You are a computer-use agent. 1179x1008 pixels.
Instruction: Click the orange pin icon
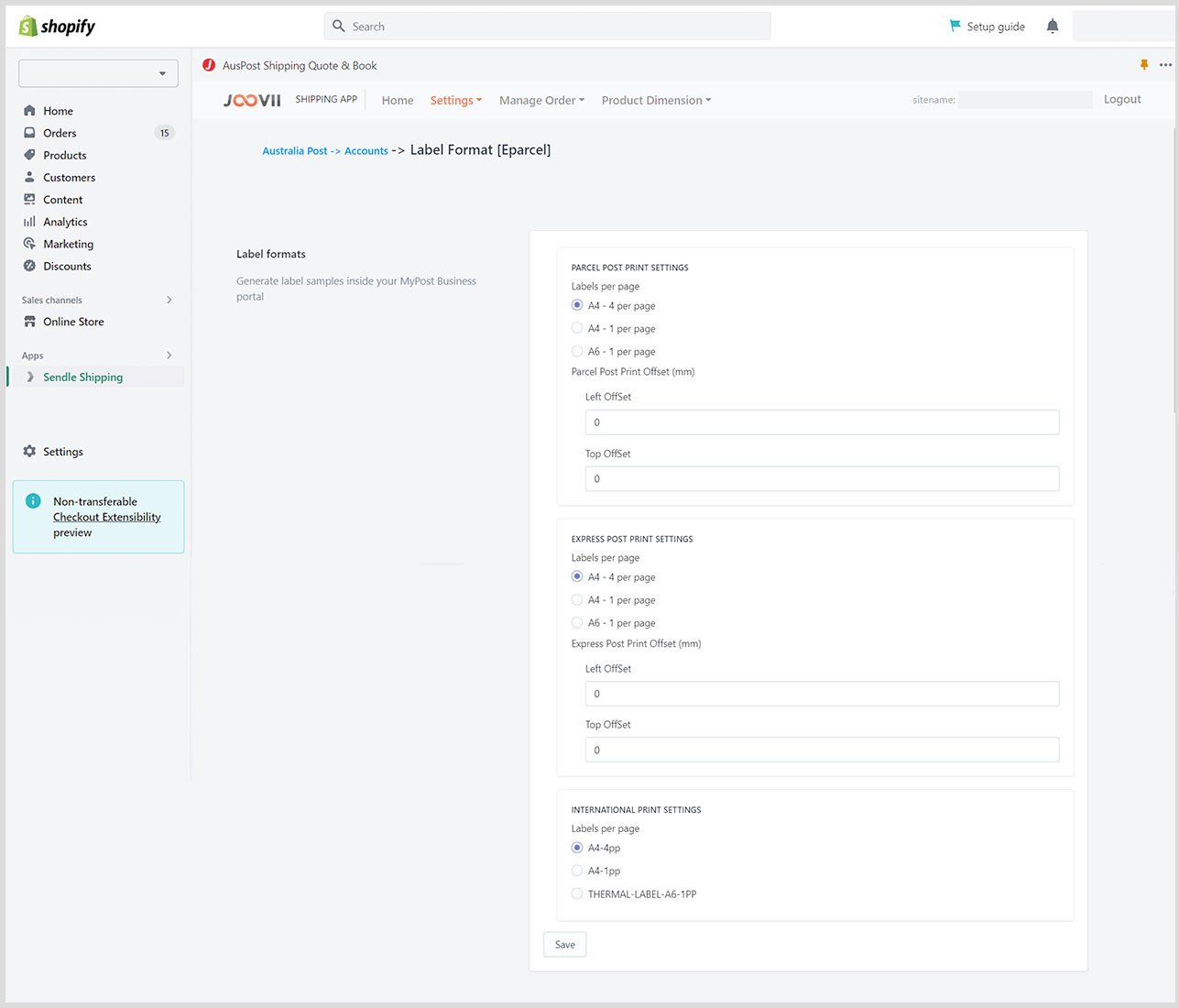pyautogui.click(x=1144, y=65)
